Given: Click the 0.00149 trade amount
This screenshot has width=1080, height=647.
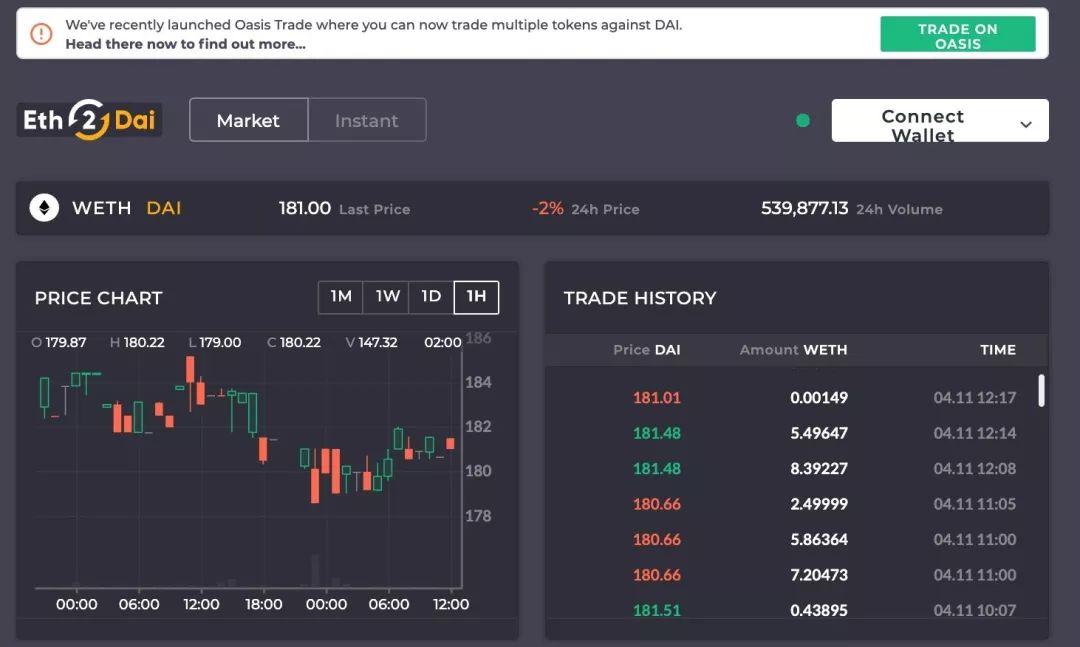Looking at the screenshot, I should tap(819, 398).
